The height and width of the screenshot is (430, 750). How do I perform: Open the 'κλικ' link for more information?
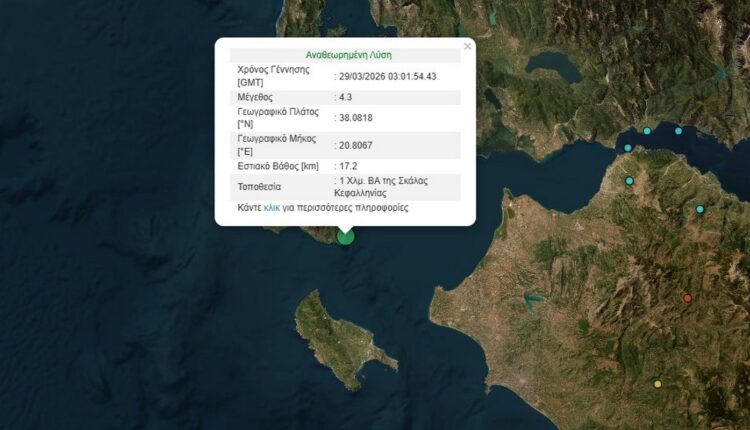(x=272, y=208)
